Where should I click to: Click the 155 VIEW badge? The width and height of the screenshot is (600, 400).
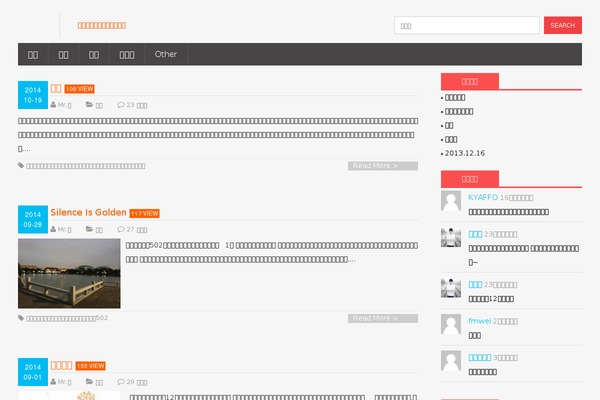tap(90, 366)
